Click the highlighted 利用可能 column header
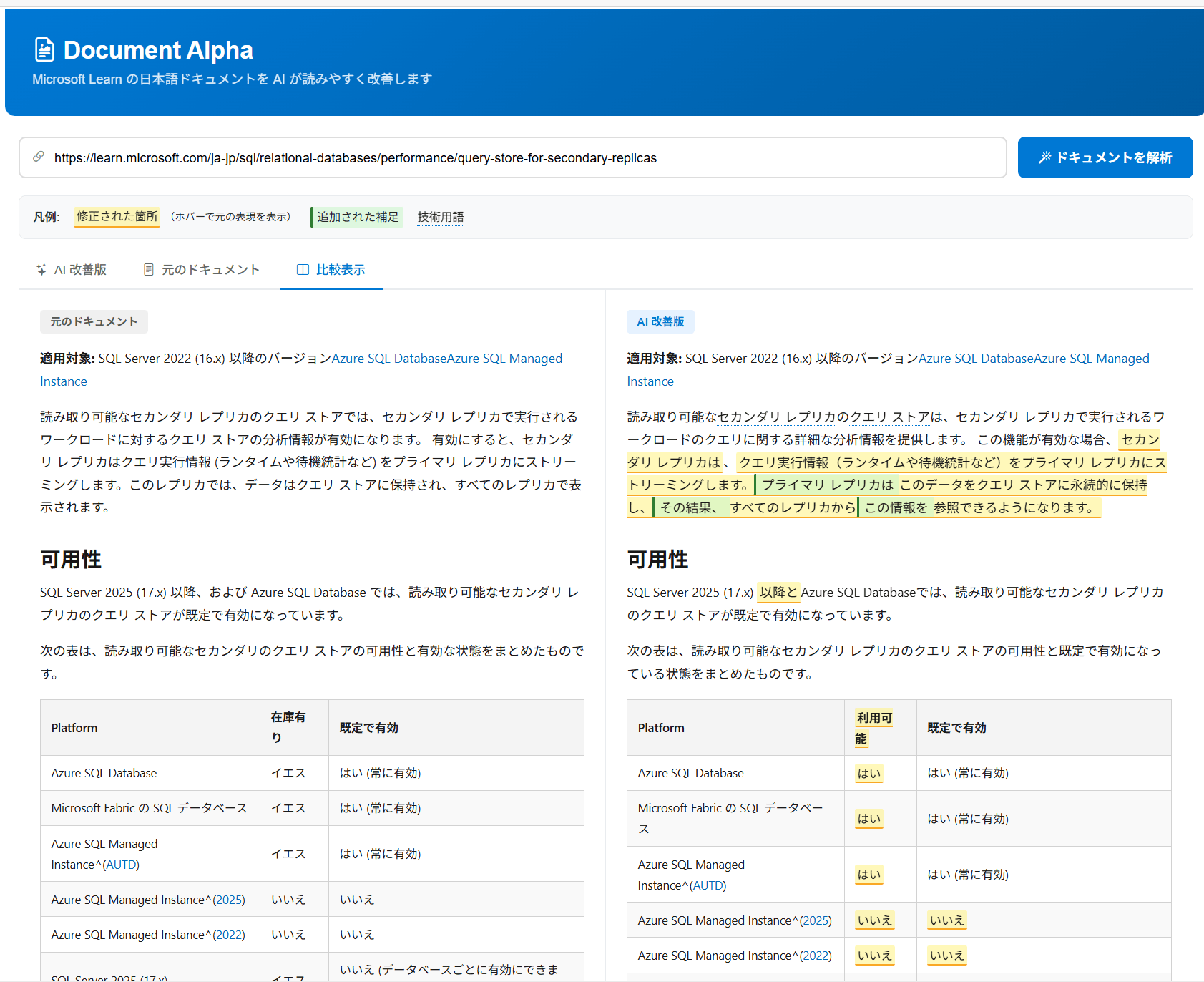Screen dimensions: 1204x982 click(x=874, y=728)
